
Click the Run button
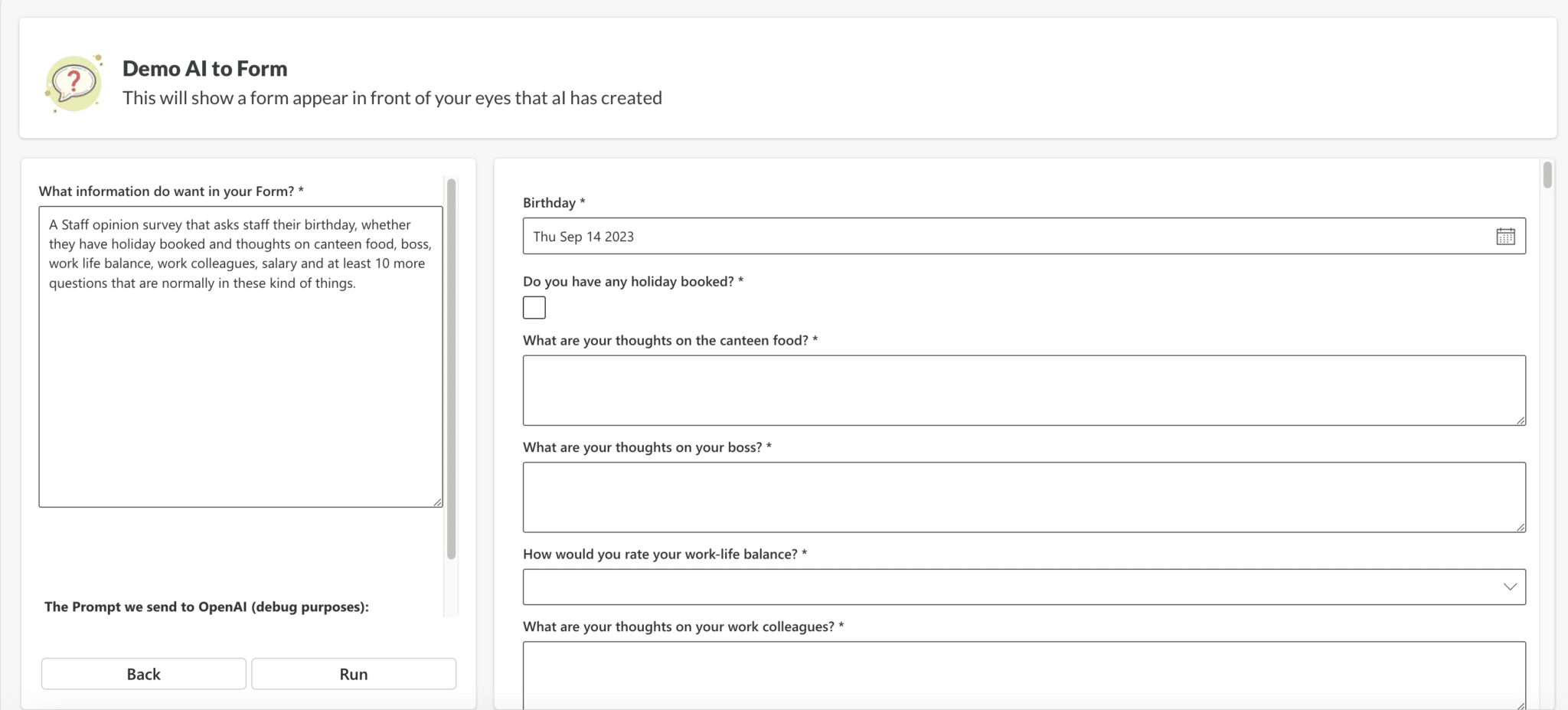coord(353,673)
